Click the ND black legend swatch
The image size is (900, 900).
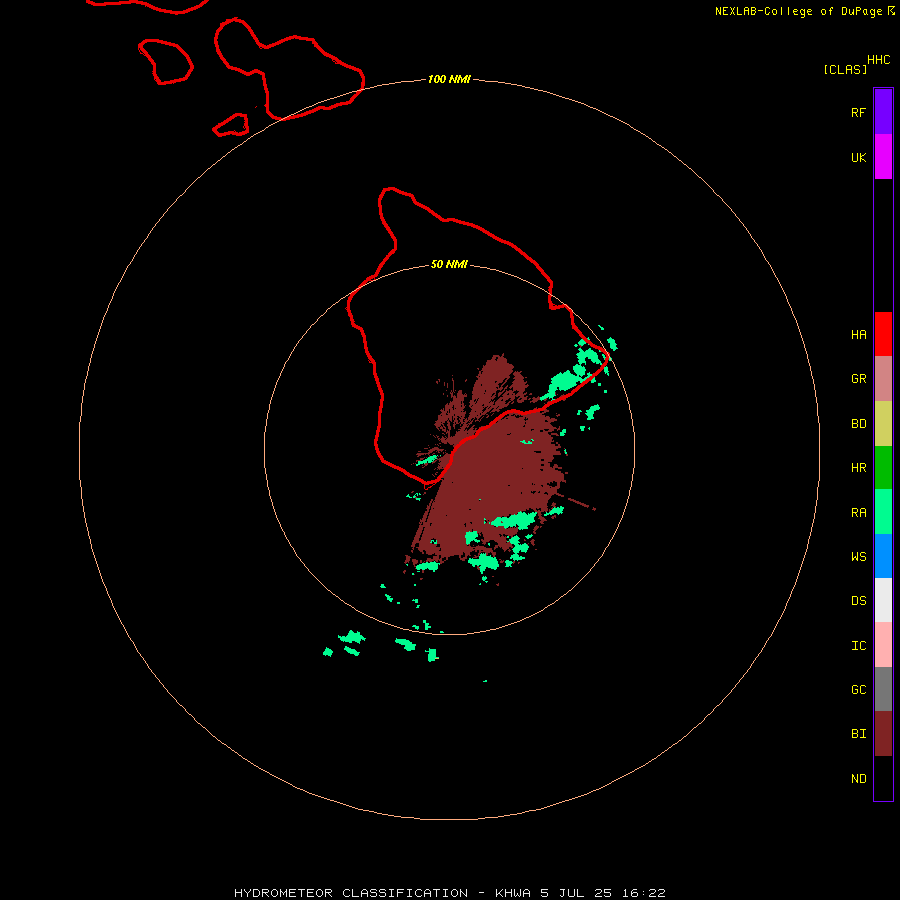[x=883, y=778]
